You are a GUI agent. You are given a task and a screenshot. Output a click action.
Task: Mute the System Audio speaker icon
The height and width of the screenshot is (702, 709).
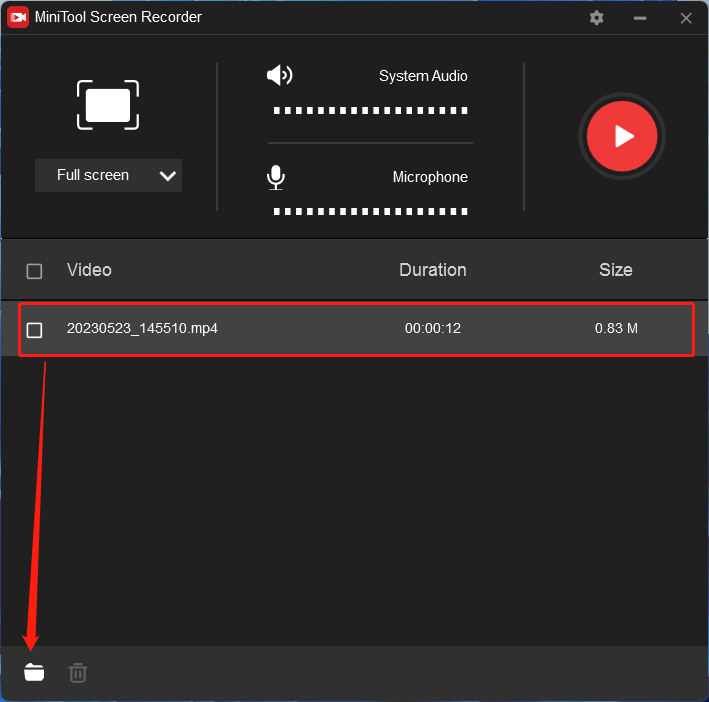(x=279, y=75)
